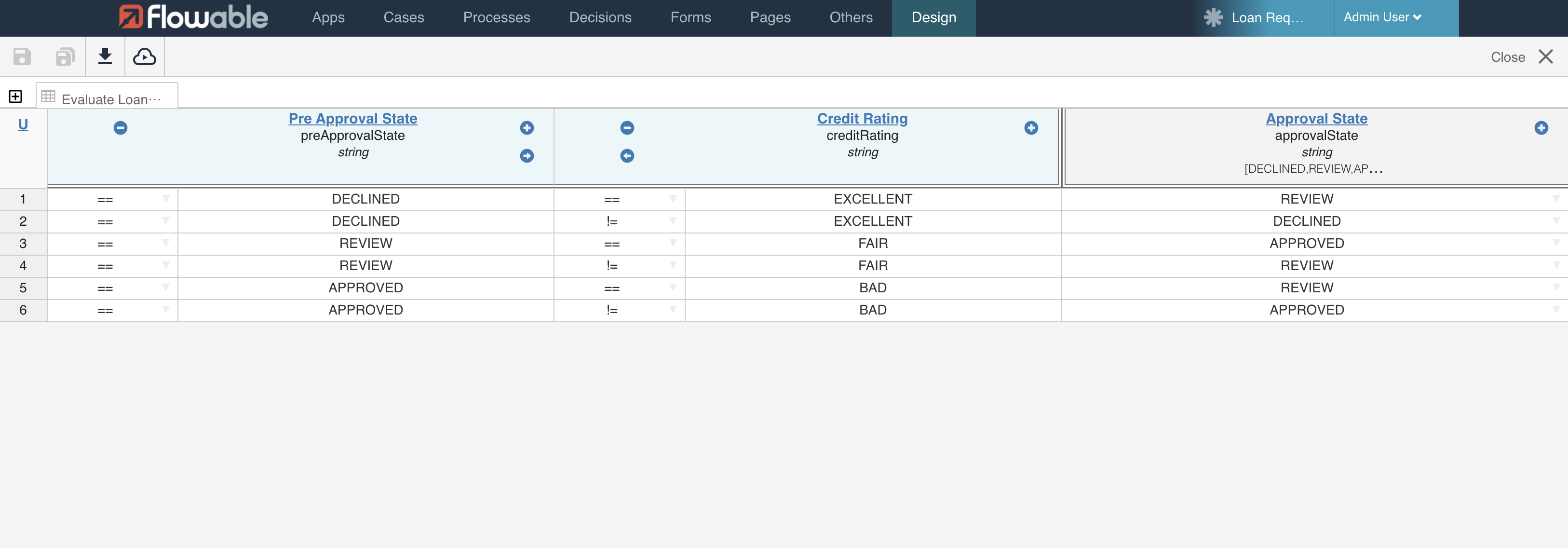Publish via the cloud deploy icon
Image resolution: width=1568 pixels, height=548 pixels.
(x=144, y=56)
